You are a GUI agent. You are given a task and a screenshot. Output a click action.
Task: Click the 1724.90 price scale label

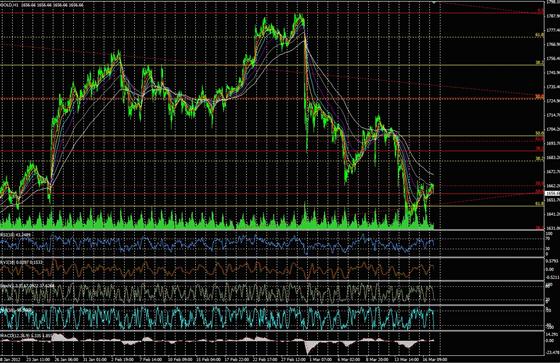coord(553,101)
